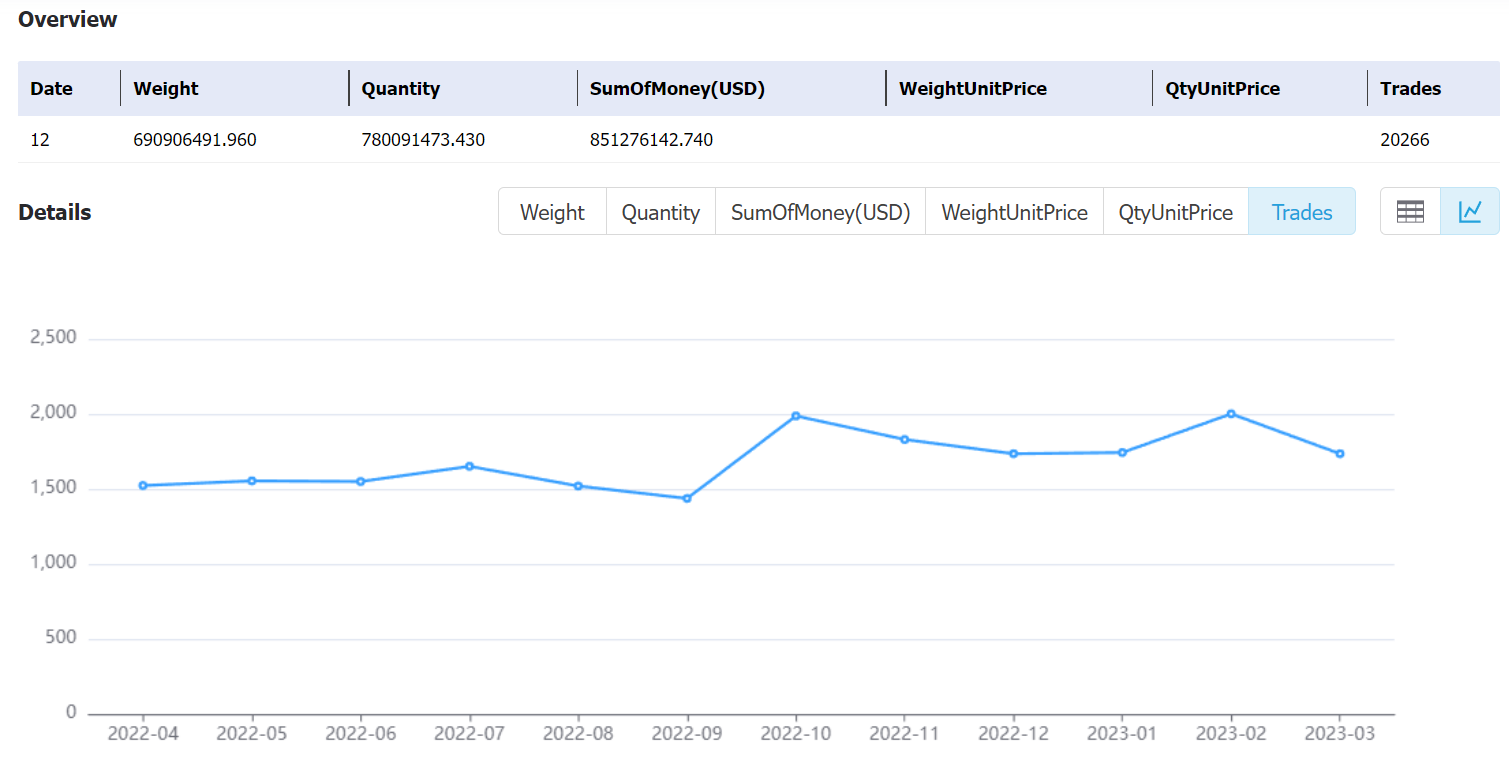
Task: Click the 2022-07 x-axis label
Action: pos(469,734)
